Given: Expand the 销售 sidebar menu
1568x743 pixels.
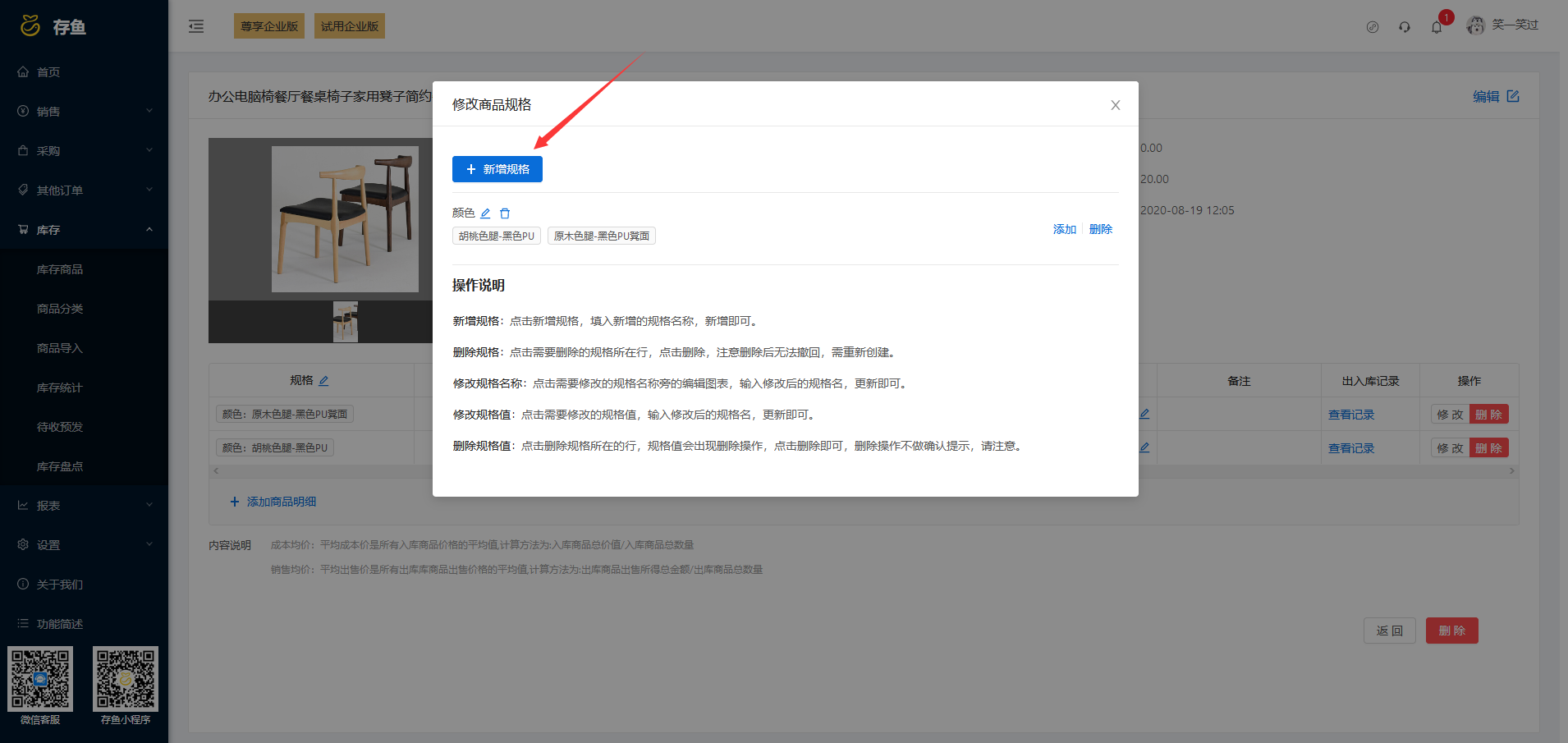Looking at the screenshot, I should (x=84, y=112).
